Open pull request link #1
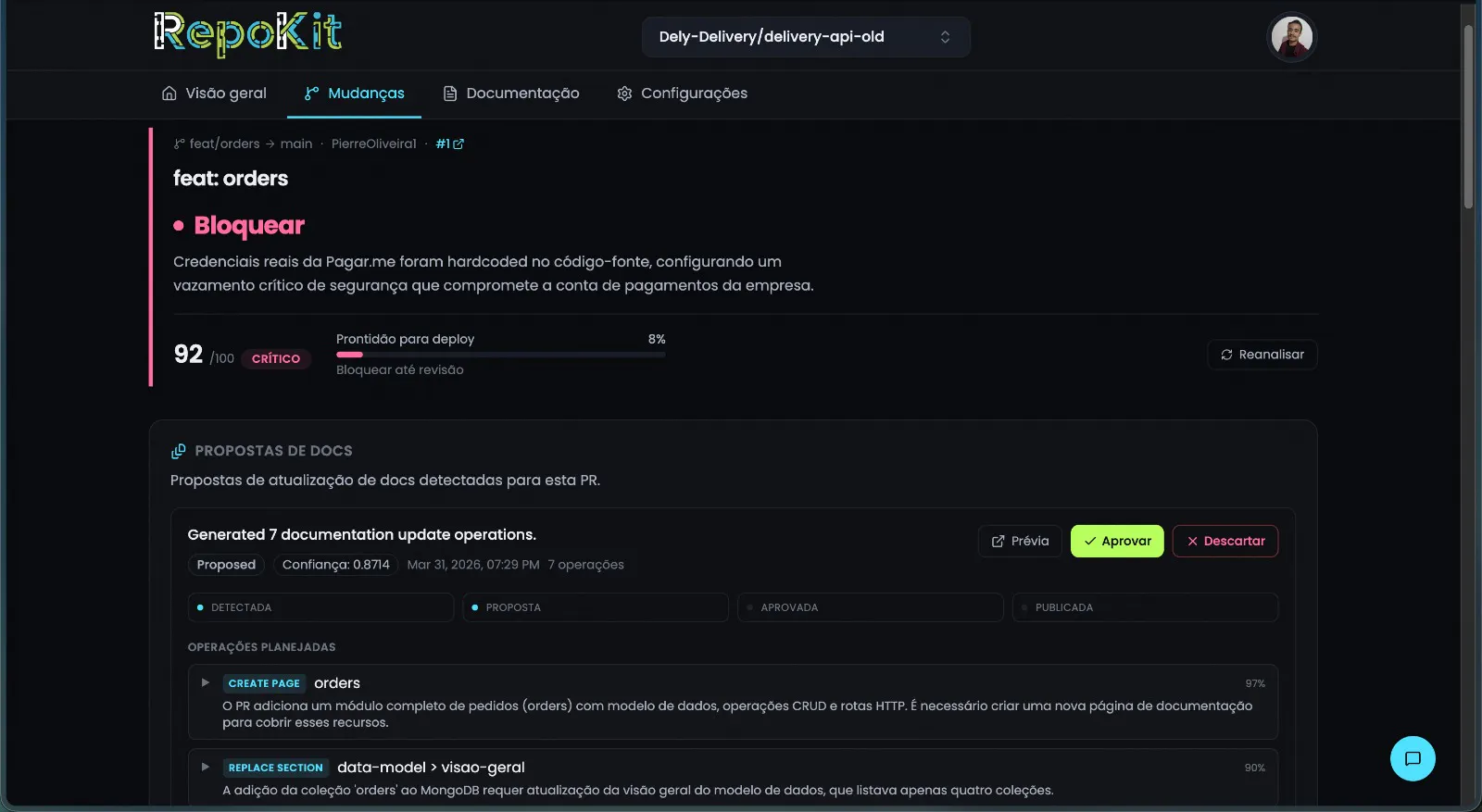The height and width of the screenshot is (812, 1482). coord(450,144)
